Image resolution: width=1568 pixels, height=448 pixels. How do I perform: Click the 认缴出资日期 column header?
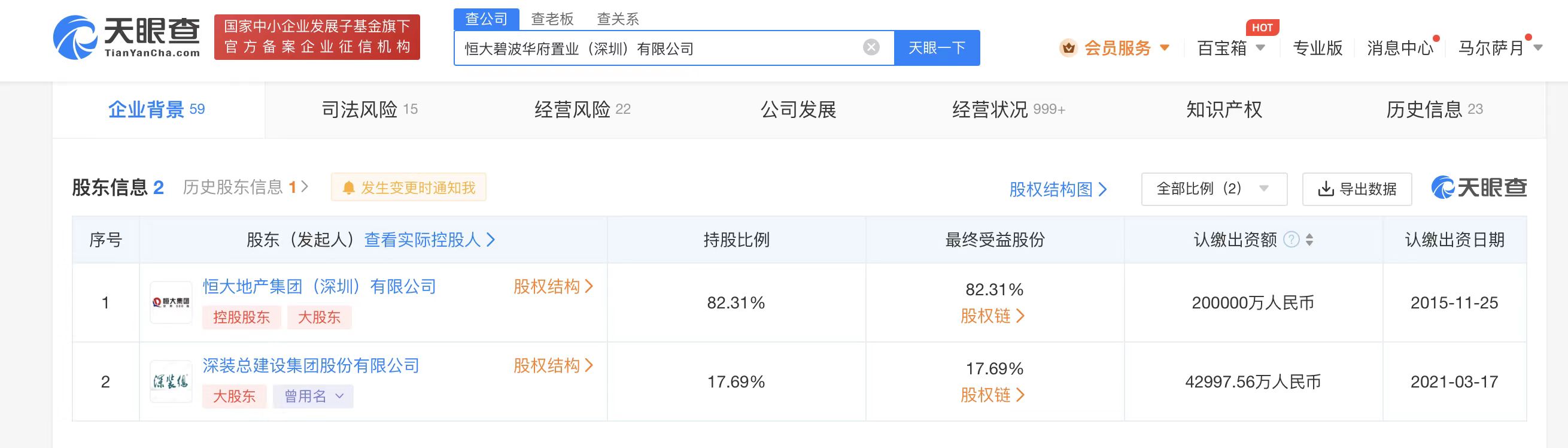click(1454, 240)
